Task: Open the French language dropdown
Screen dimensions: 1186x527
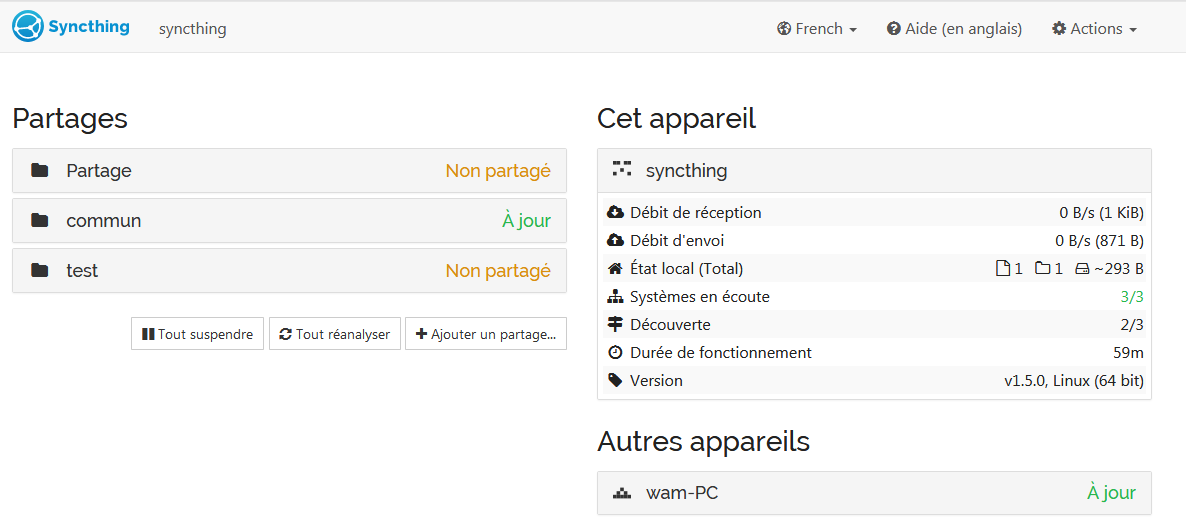Action: [817, 29]
